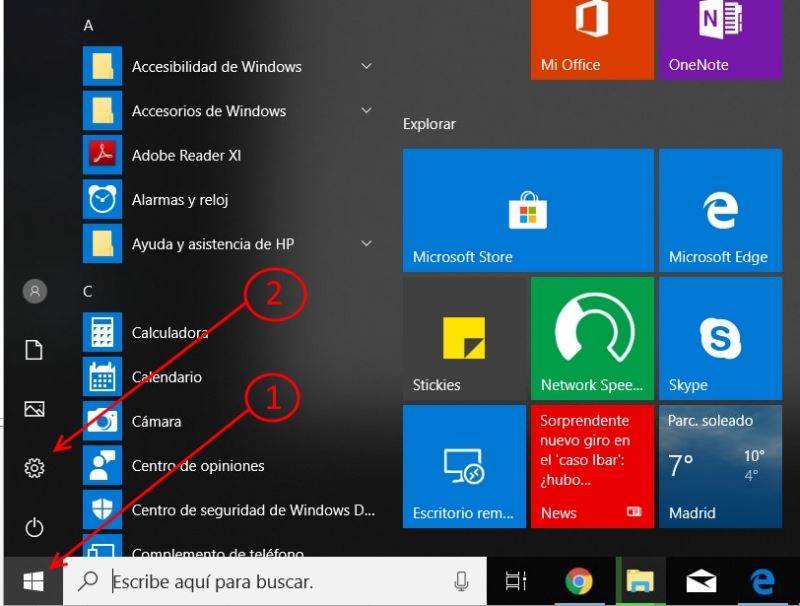This screenshot has height=606, width=800.
Task: Launch the Cámara app
Action: pyautogui.click(x=229, y=421)
